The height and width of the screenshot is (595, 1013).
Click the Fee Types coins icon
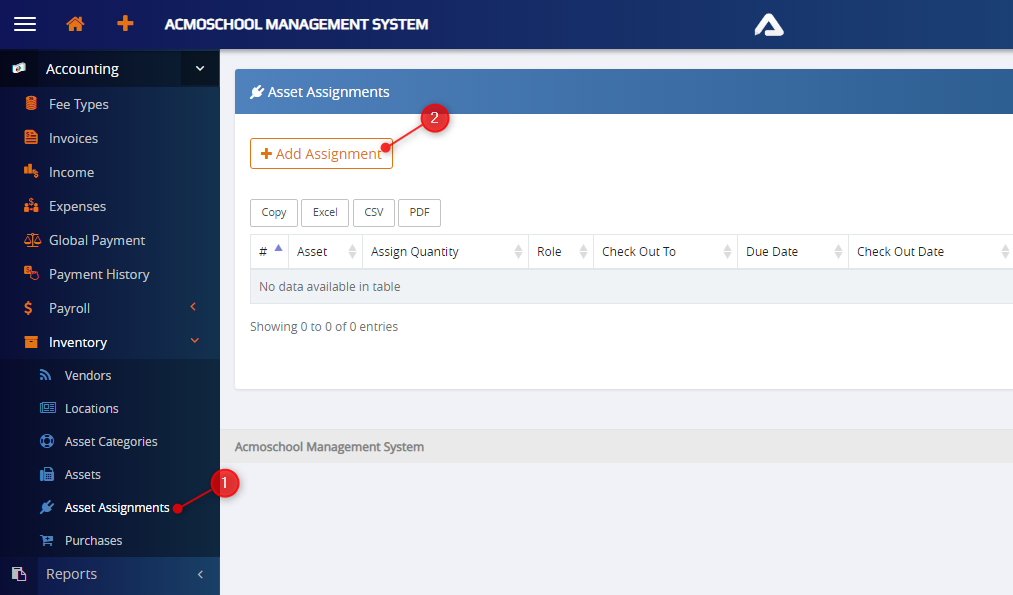coord(31,104)
